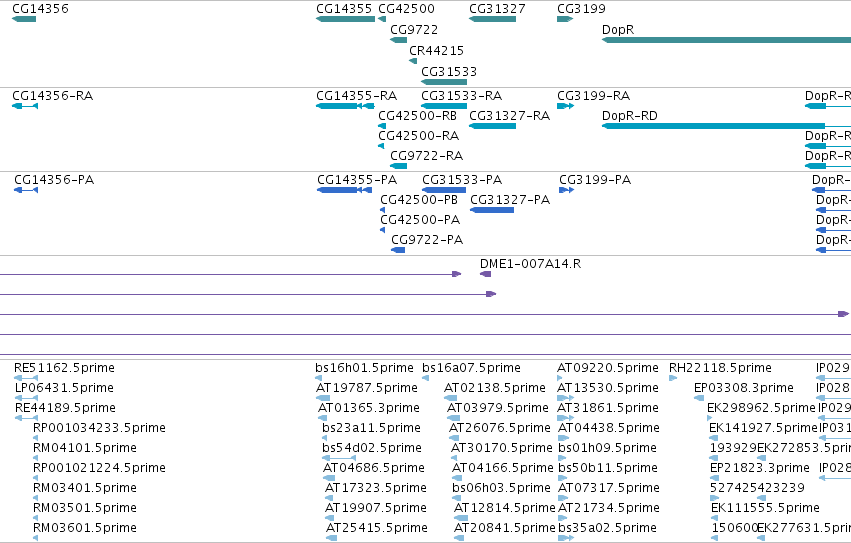The height and width of the screenshot is (543, 851).
Task: Click the CG14356-PA protein label
Action: (54, 180)
